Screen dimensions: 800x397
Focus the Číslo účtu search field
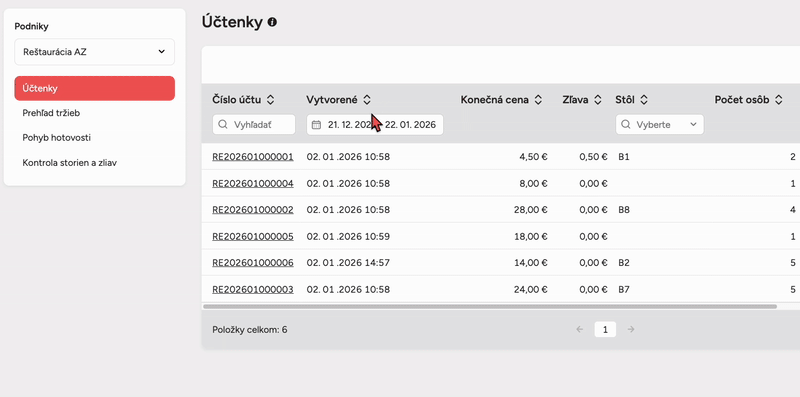tap(254, 125)
